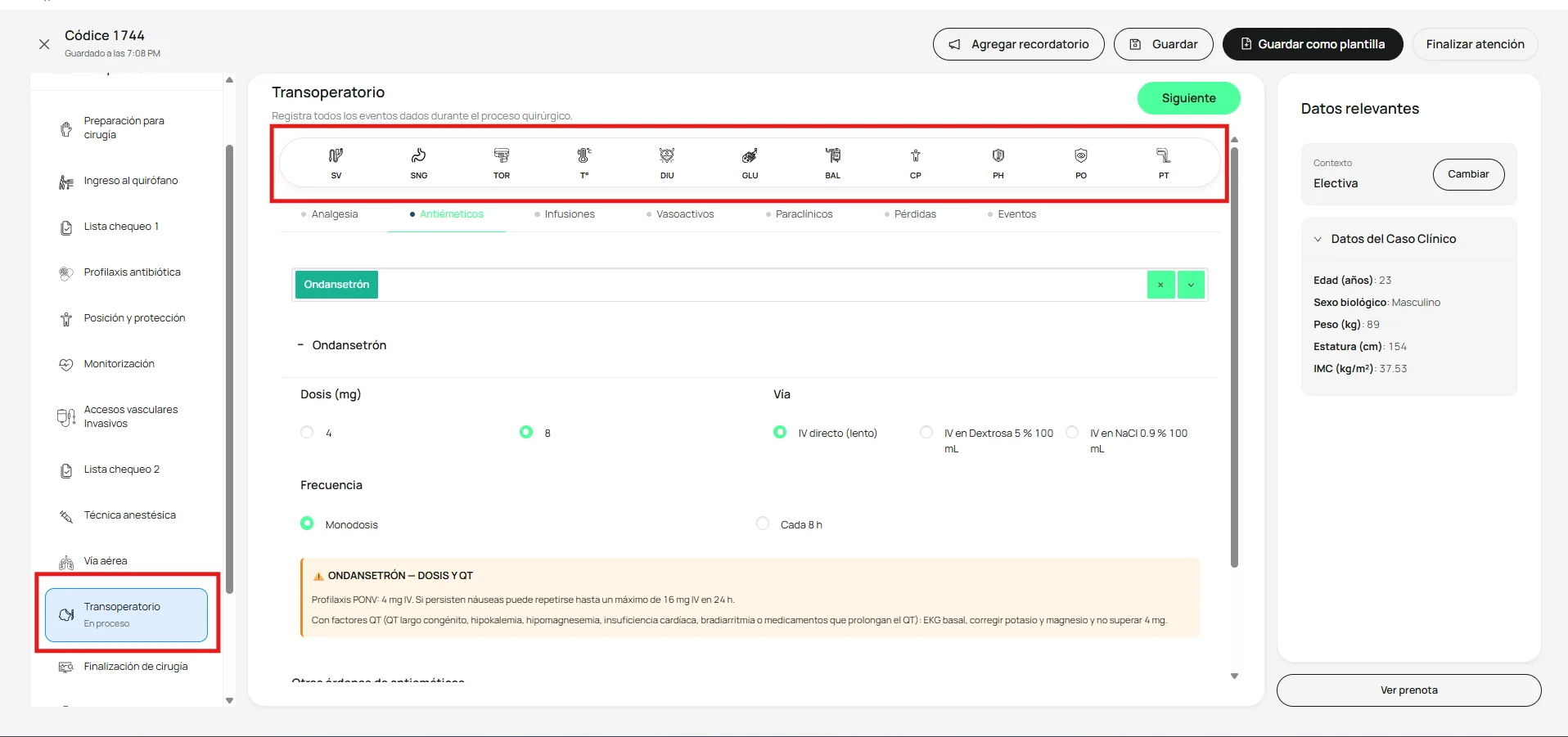
Task: Click the megaphone icon in Agregar recordatorio
Action: coord(954,44)
